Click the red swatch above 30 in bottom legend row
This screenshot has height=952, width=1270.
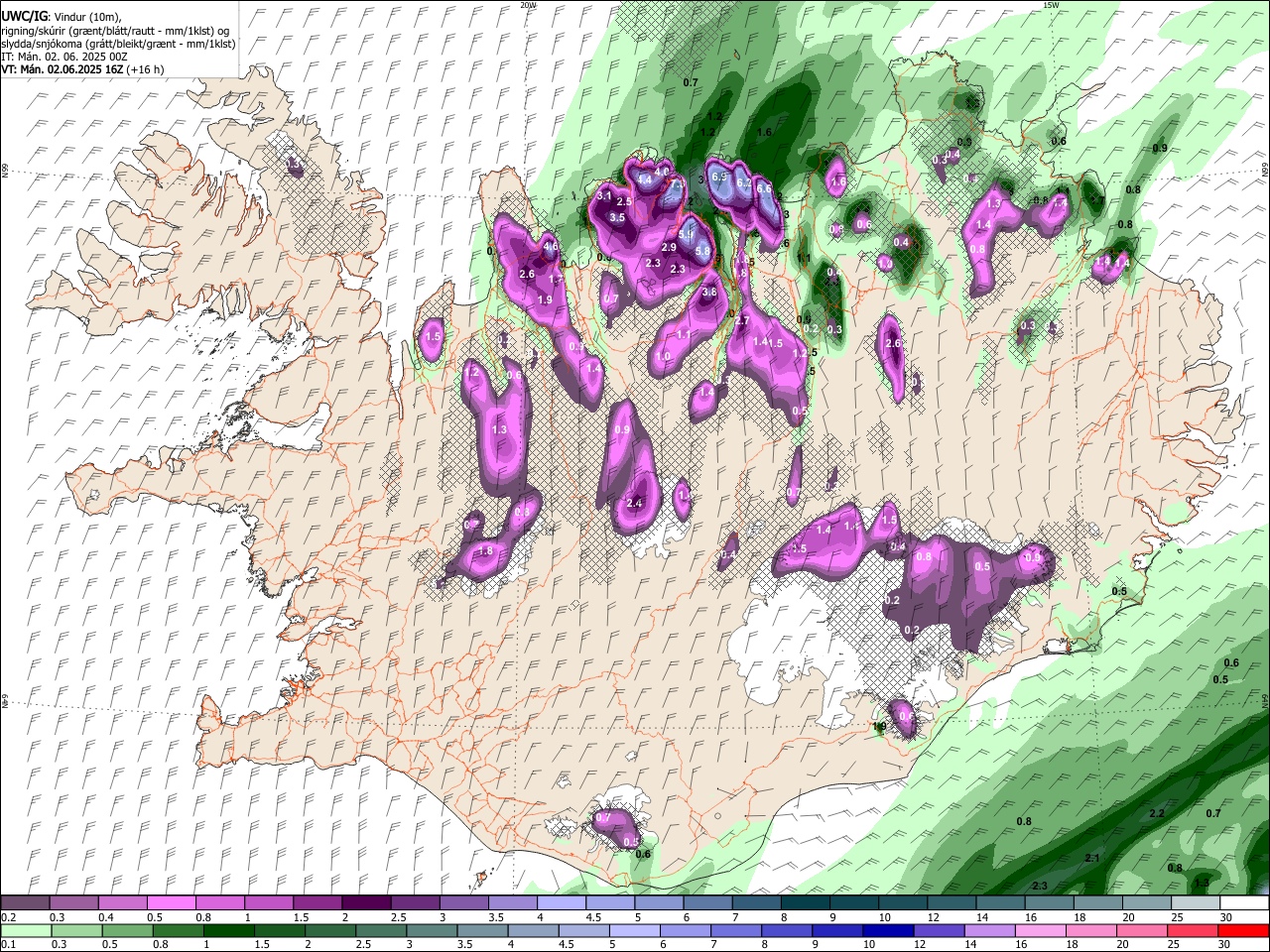coord(1243,931)
